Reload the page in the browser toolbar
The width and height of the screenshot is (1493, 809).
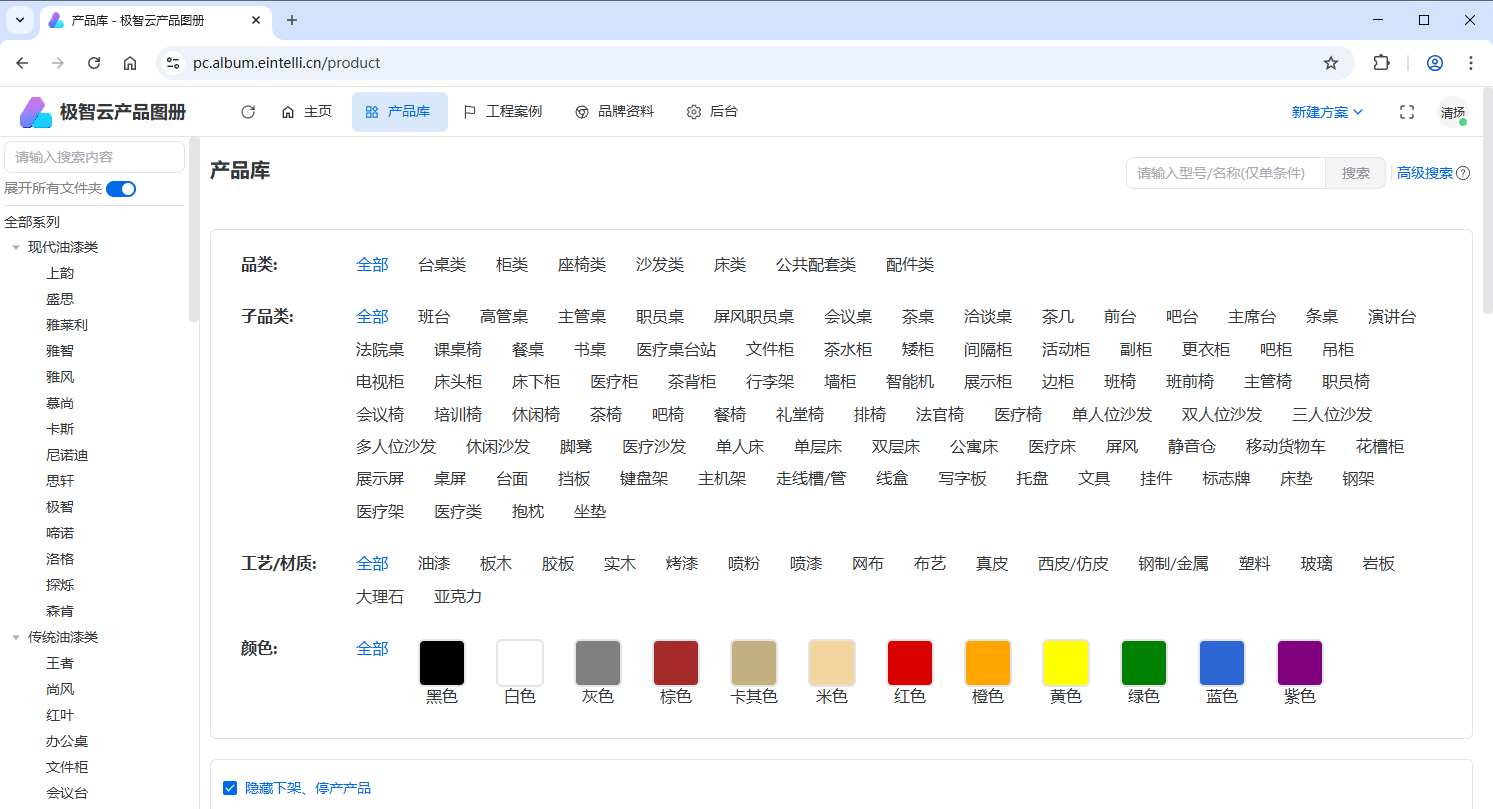pyautogui.click(x=94, y=63)
